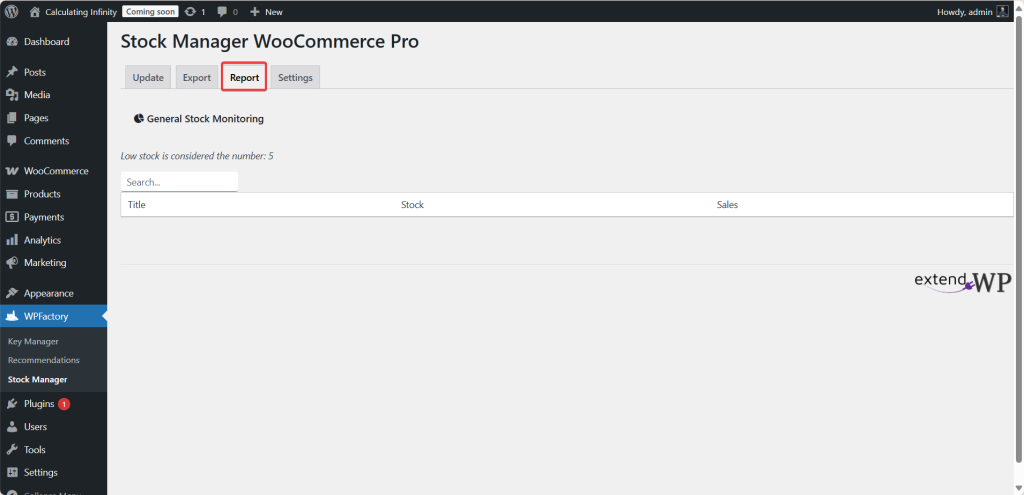Screen dimensions: 1024x495
Task: Click the Payments dollar icon
Action: pyautogui.click(x=12, y=217)
